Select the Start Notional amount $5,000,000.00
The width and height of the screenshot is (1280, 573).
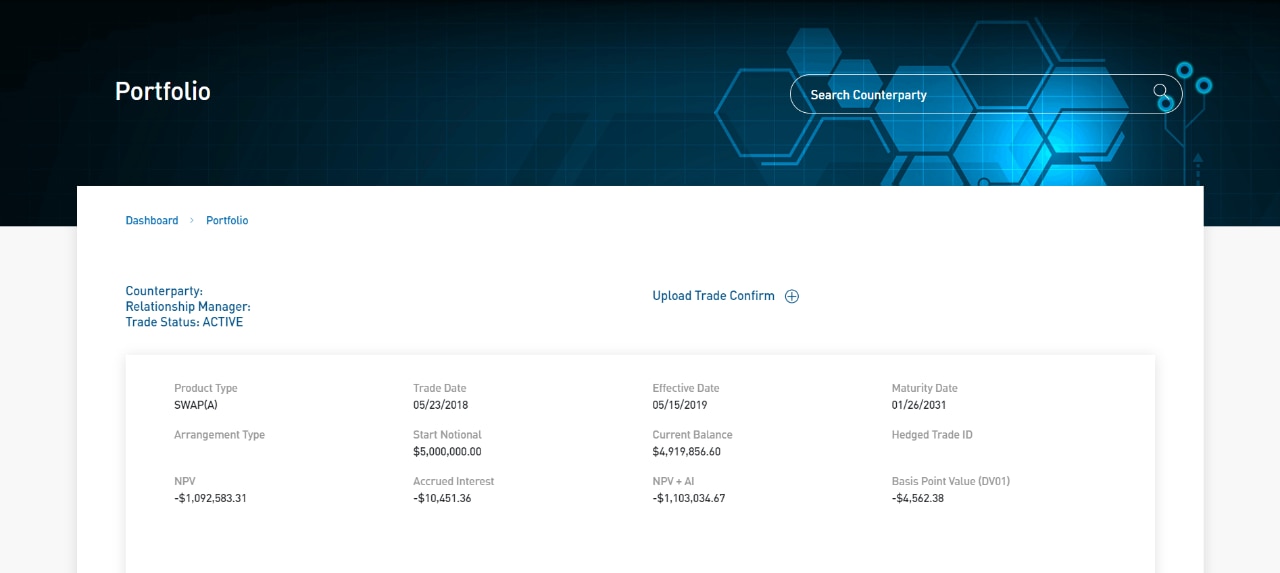pyautogui.click(x=447, y=452)
